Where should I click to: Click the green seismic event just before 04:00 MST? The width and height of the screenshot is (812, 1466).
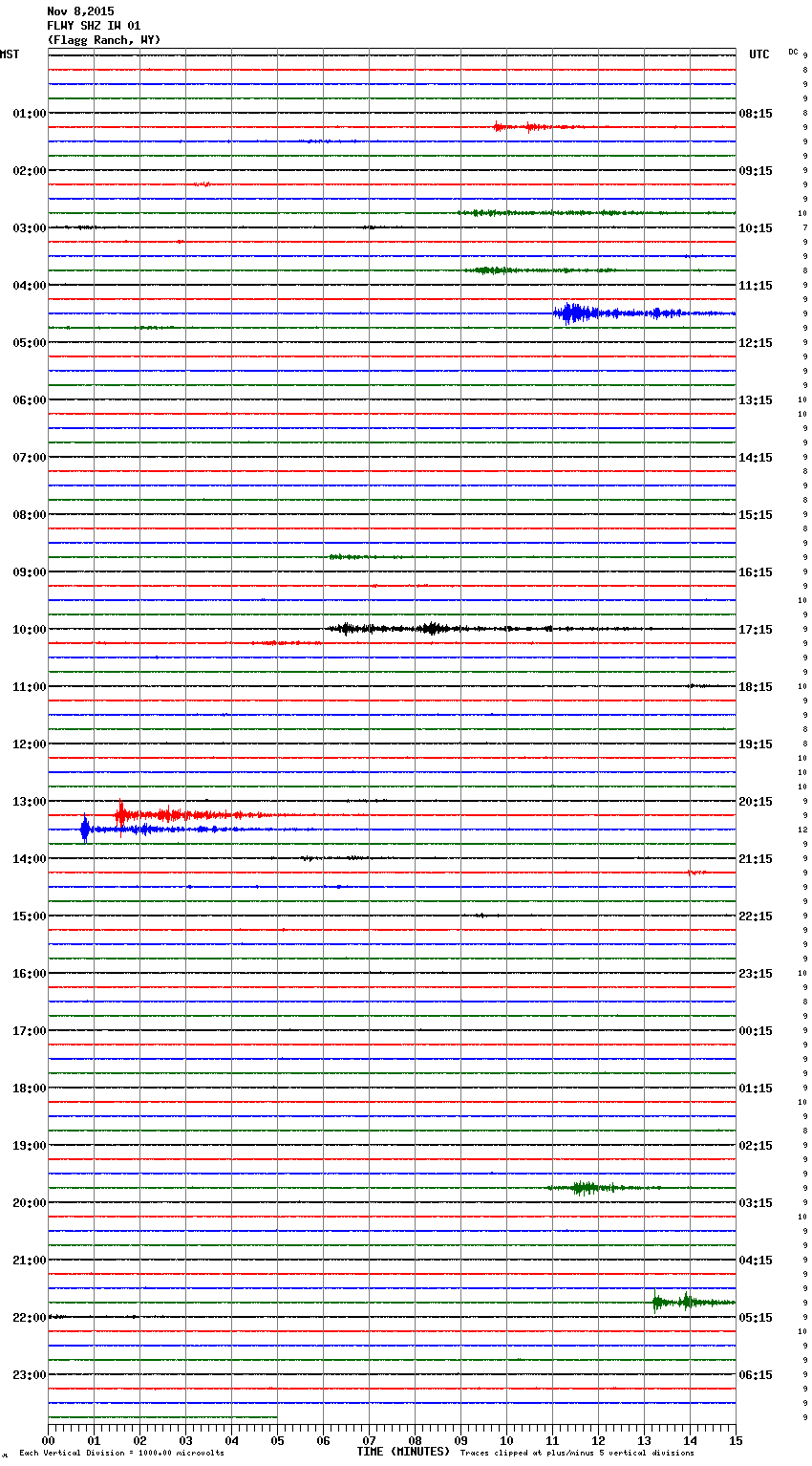pyautogui.click(x=492, y=270)
